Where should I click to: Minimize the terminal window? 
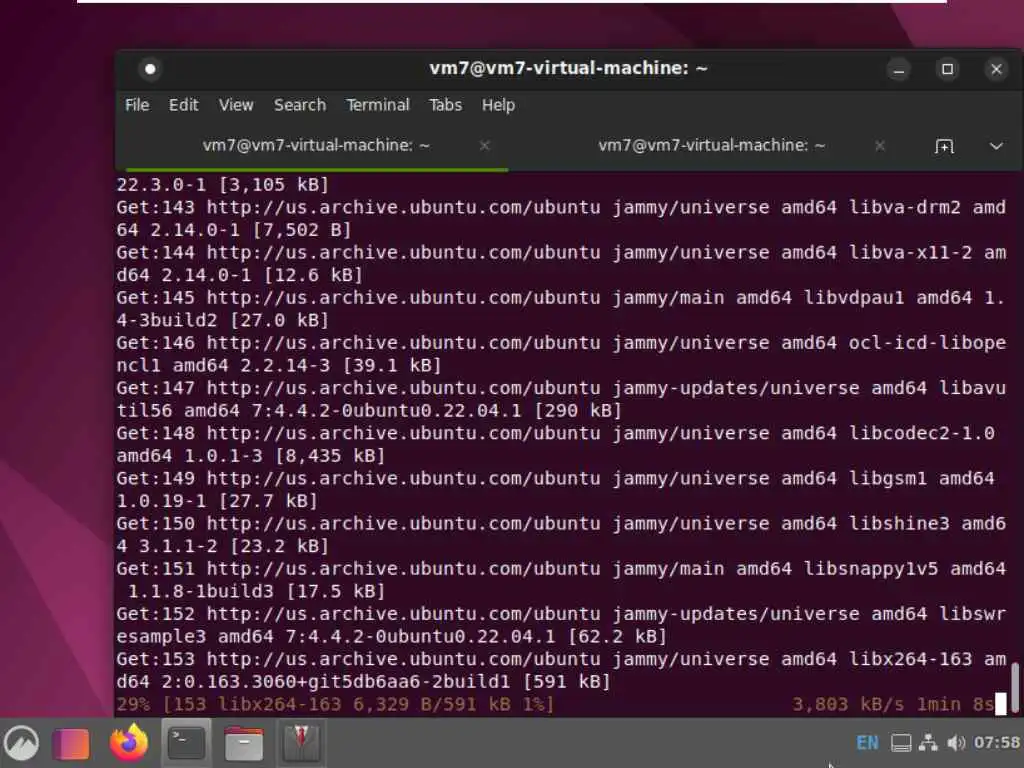click(899, 69)
